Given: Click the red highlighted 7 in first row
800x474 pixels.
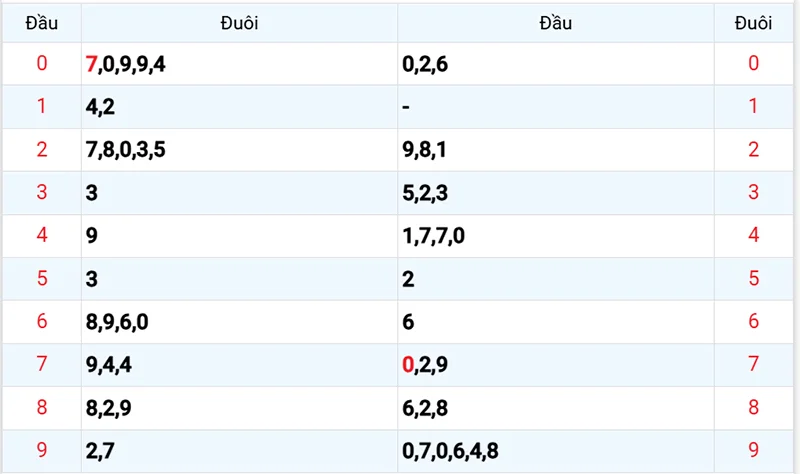Looking at the screenshot, I should point(92,64).
